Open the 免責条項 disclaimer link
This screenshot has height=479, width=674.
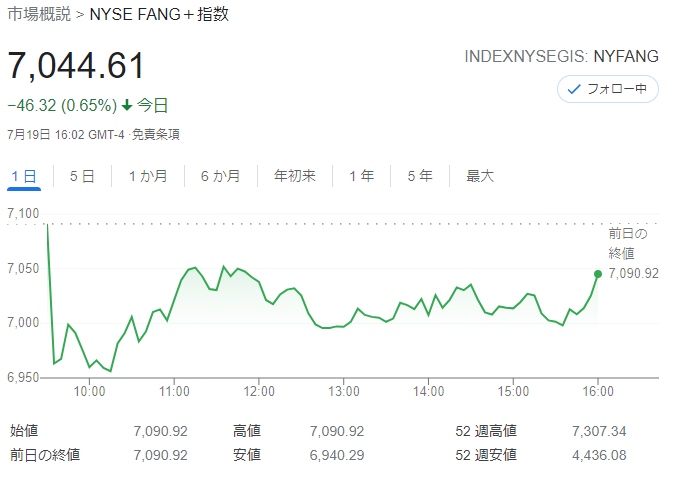coord(156,135)
